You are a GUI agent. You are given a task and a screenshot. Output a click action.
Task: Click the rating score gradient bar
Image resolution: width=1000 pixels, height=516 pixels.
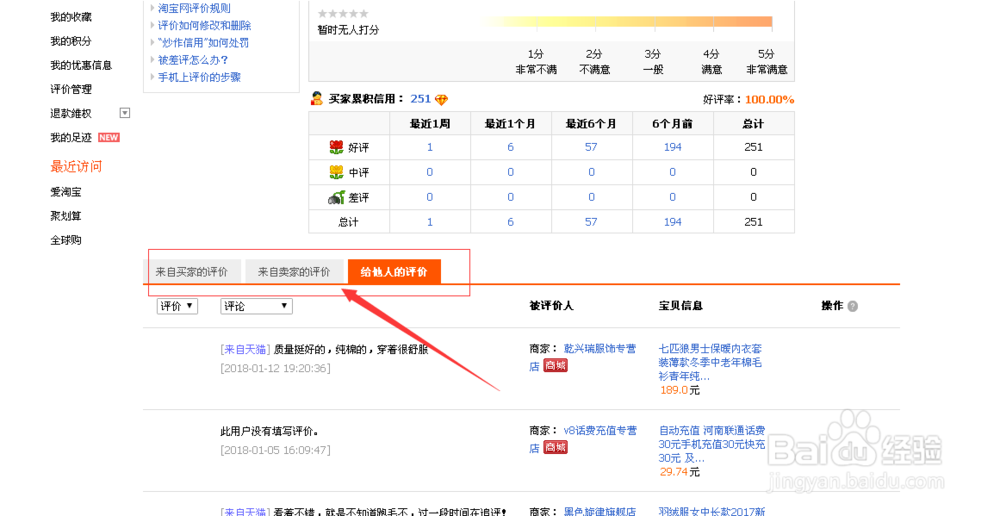click(x=627, y=23)
